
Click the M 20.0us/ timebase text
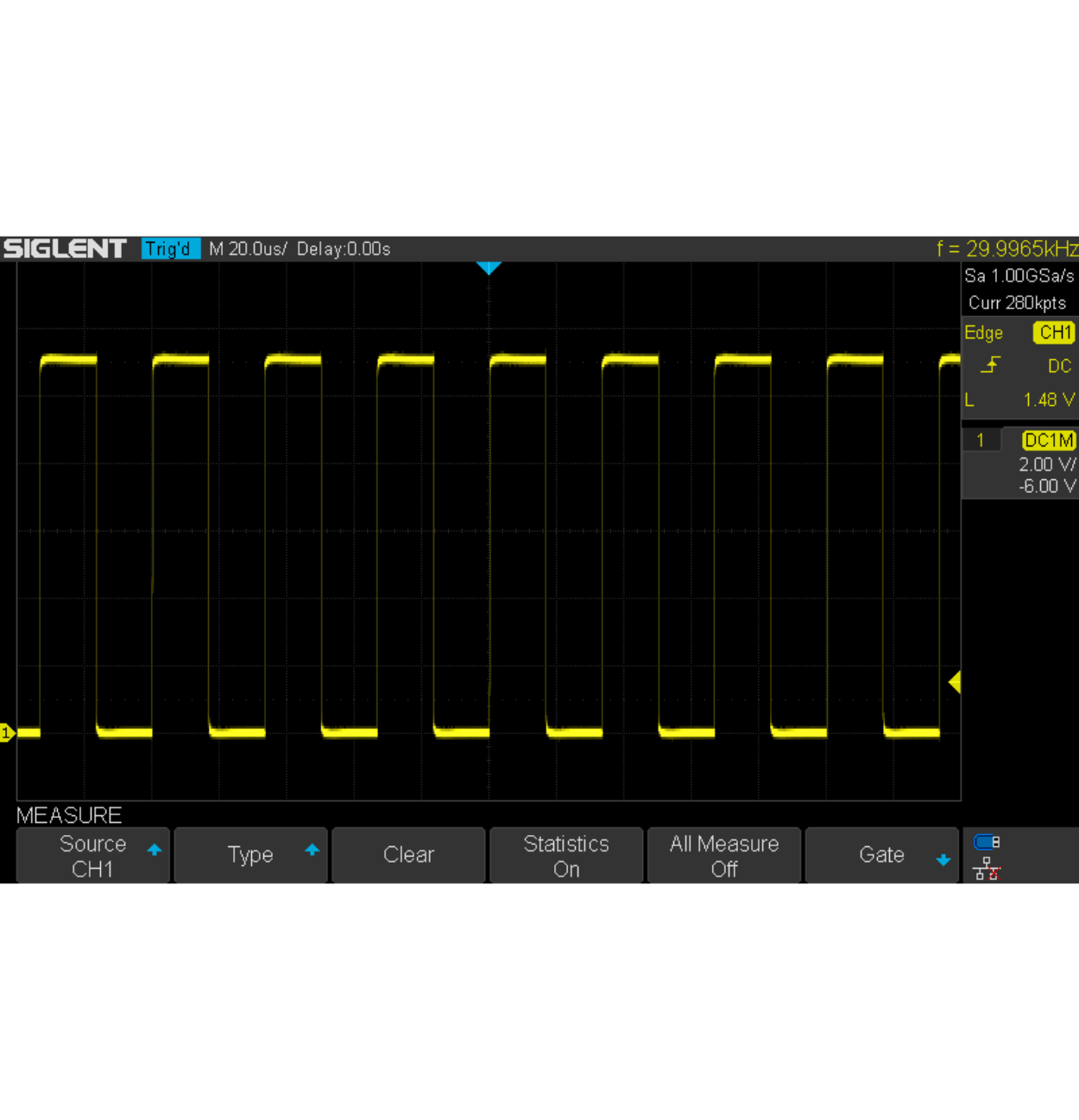[x=248, y=249]
